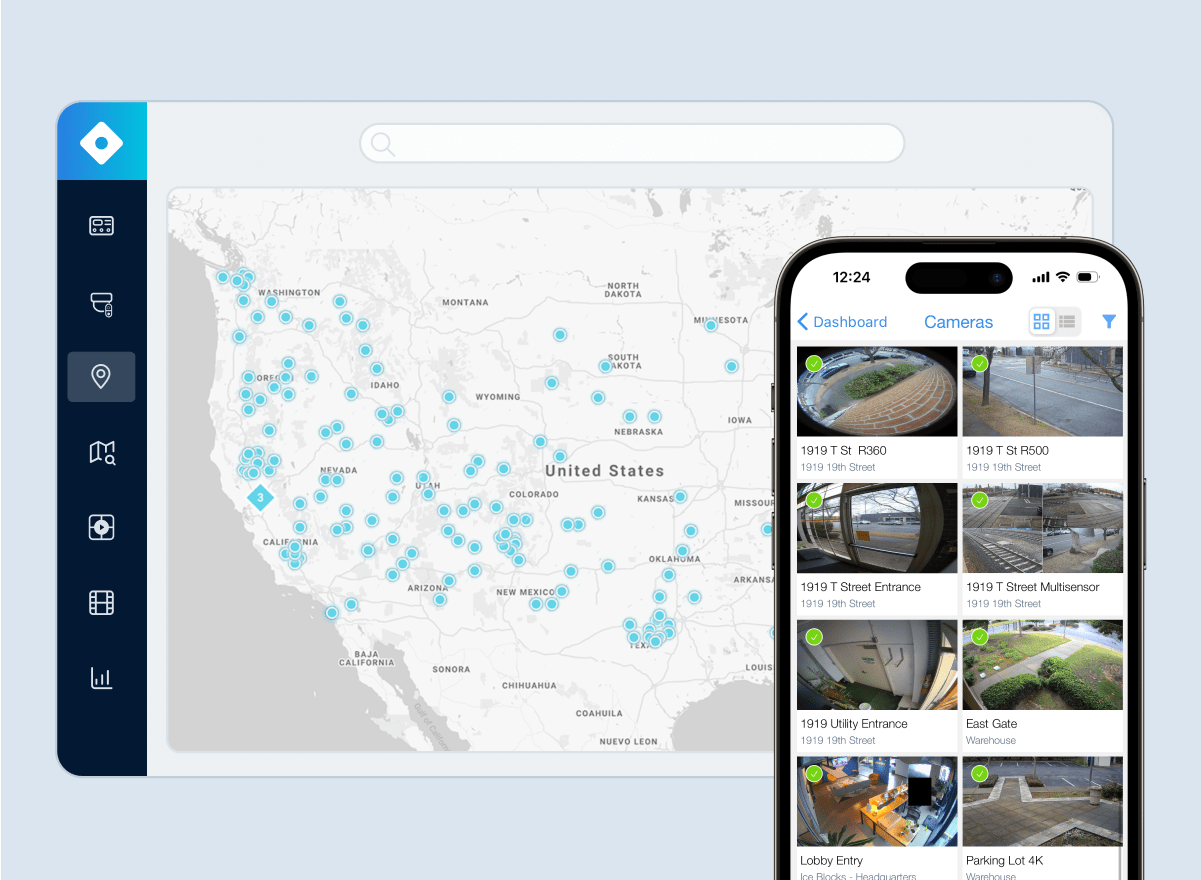
Task: Open the Parking Lot 4K camera
Action: 1042,802
